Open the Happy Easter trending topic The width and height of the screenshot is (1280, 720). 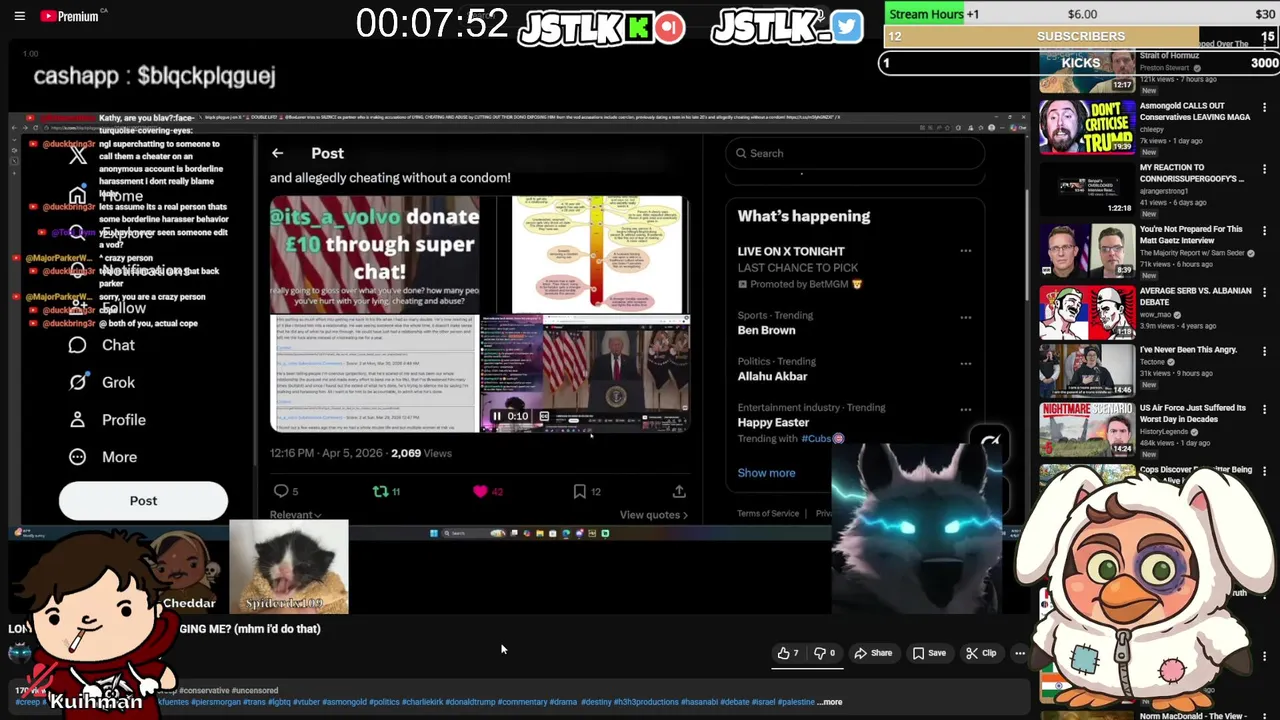(x=773, y=422)
